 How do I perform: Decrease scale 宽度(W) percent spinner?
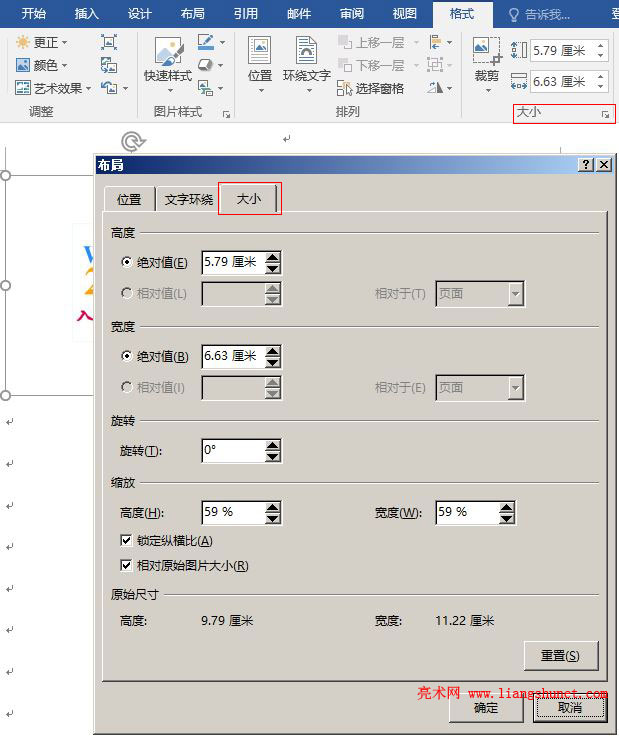coord(507,519)
